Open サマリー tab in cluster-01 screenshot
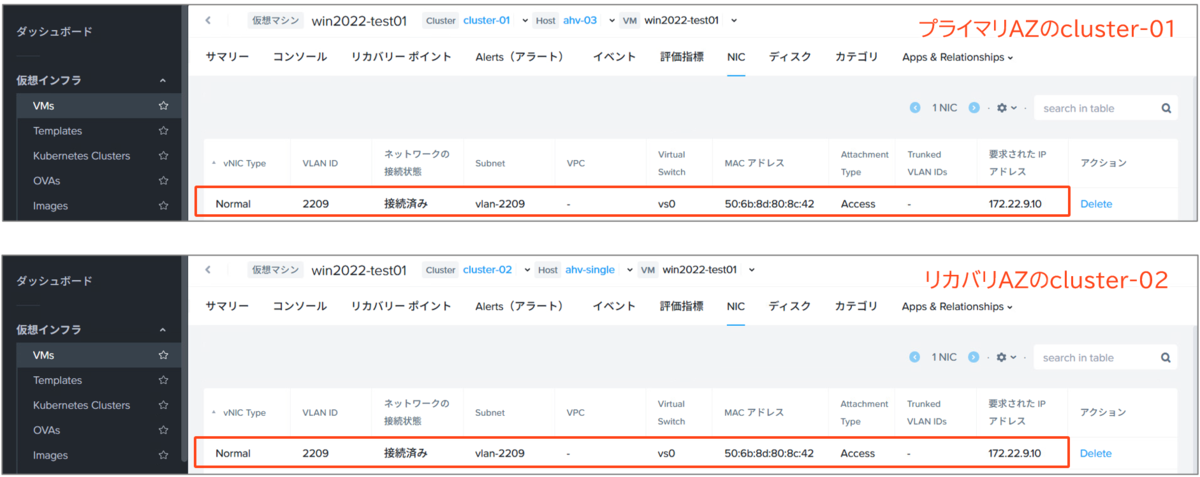This screenshot has width=1200, height=477. (227, 57)
